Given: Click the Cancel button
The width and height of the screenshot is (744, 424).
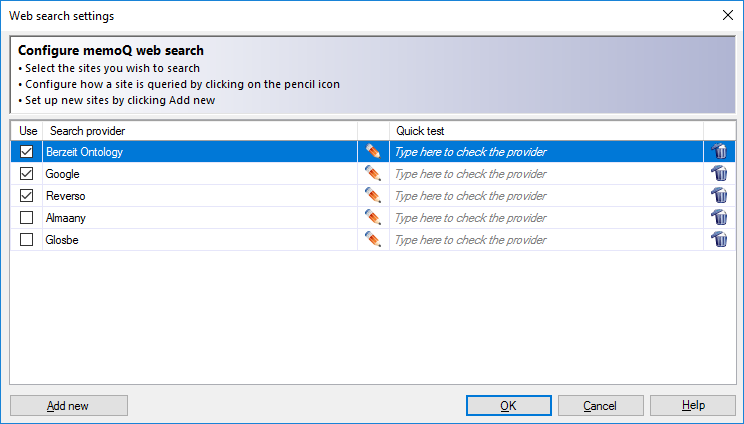Looking at the screenshot, I should point(600,406).
